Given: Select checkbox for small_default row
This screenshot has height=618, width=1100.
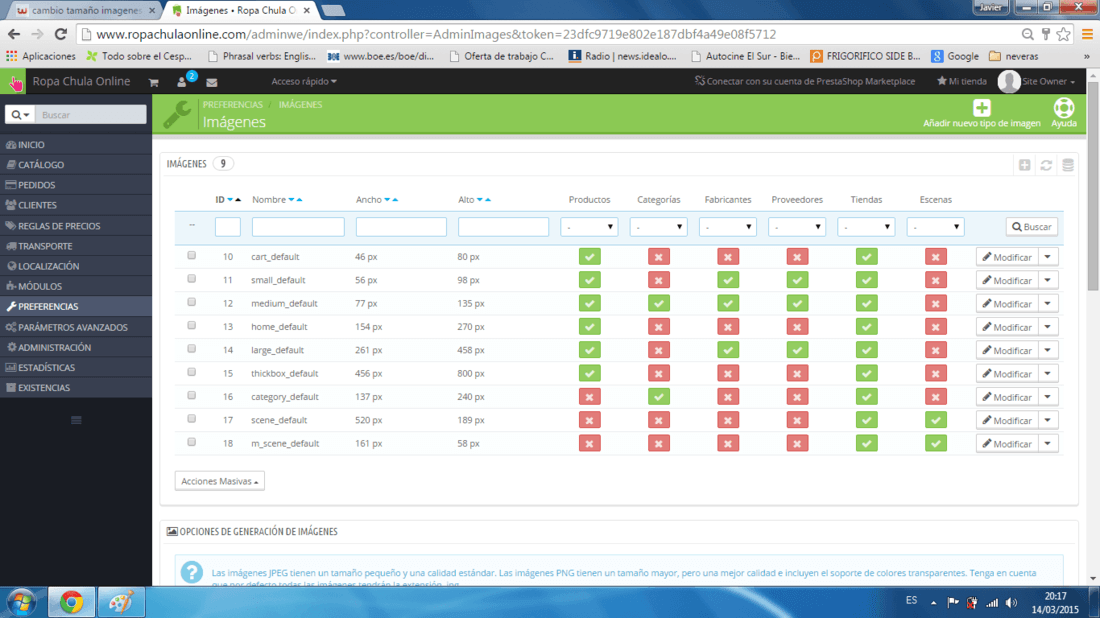Looking at the screenshot, I should tap(192, 279).
